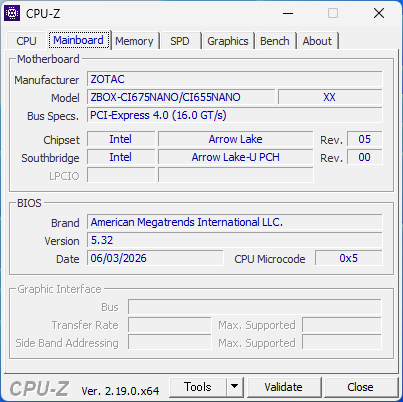Screen dimensions: 403x402
Task: Click the CPU-Z version text Ver. 2.19.0.x64
Action: pos(120,391)
